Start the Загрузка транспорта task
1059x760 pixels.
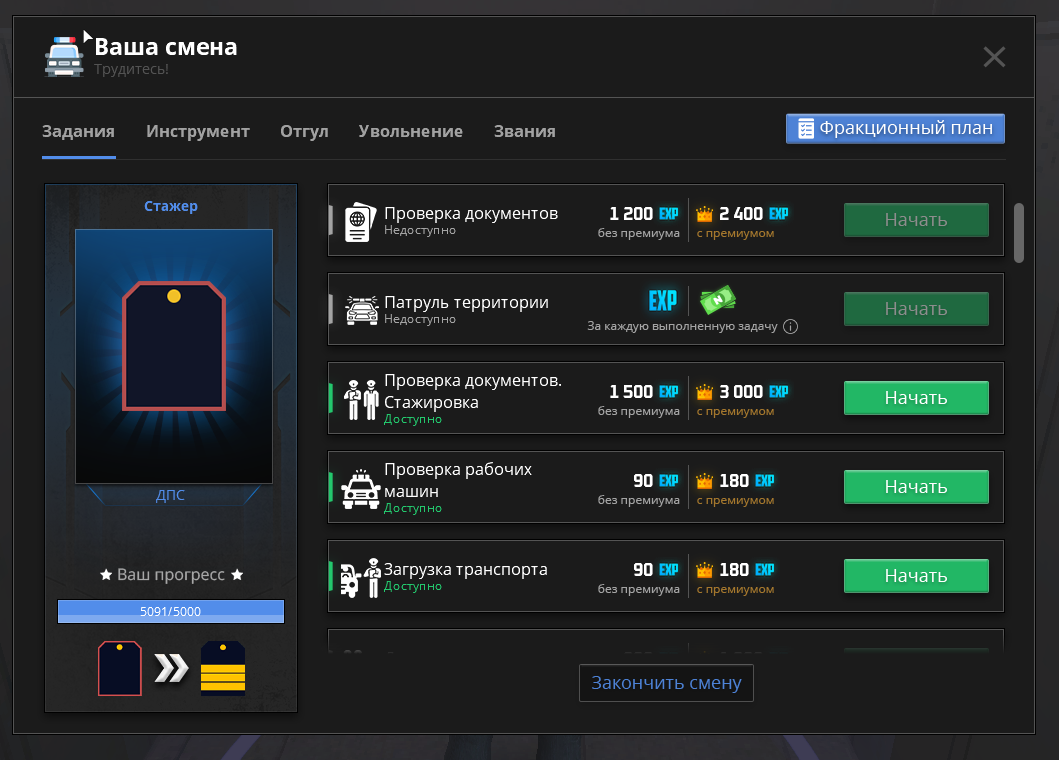[x=916, y=576]
